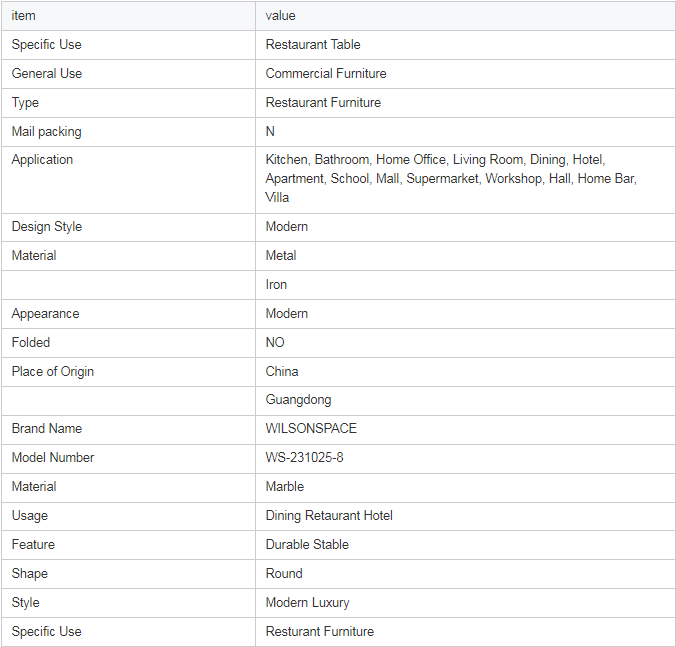Click the 'WILSONSPACE' brand name value
This screenshot has height=647, width=676.
click(311, 428)
